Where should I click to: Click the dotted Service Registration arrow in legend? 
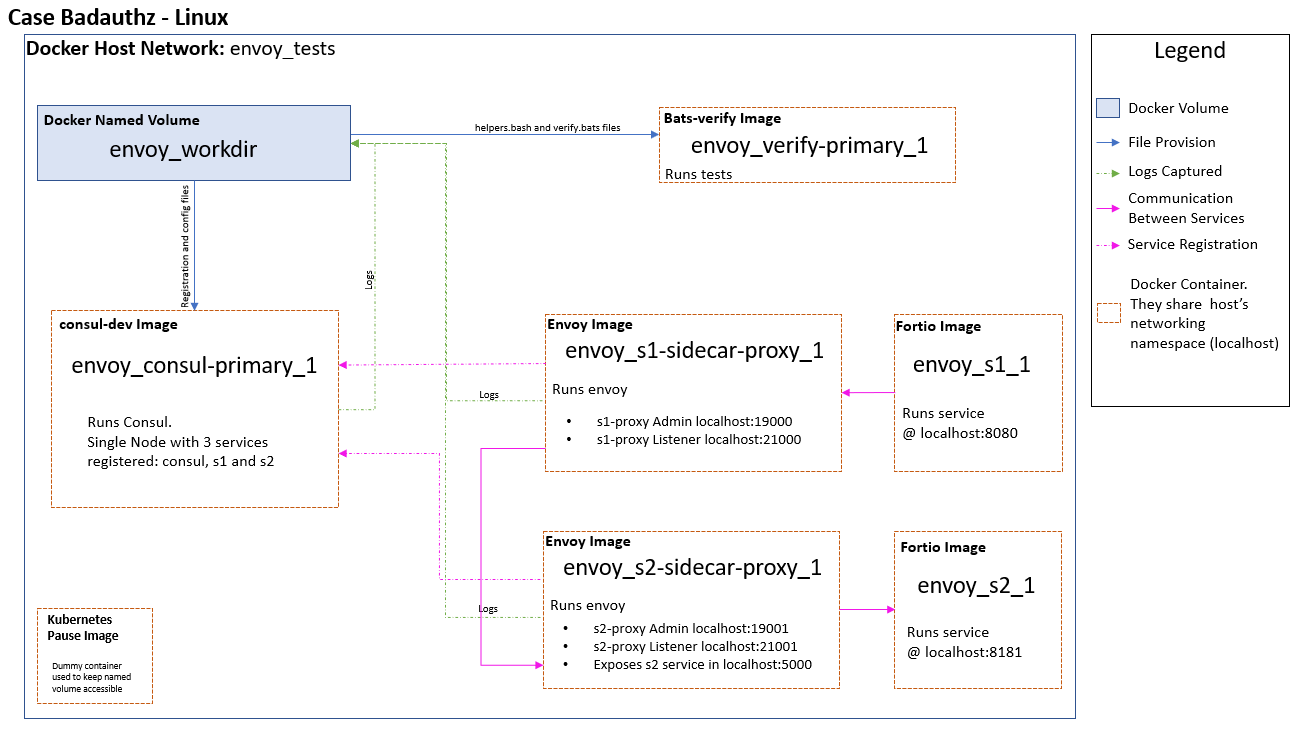tap(1108, 245)
